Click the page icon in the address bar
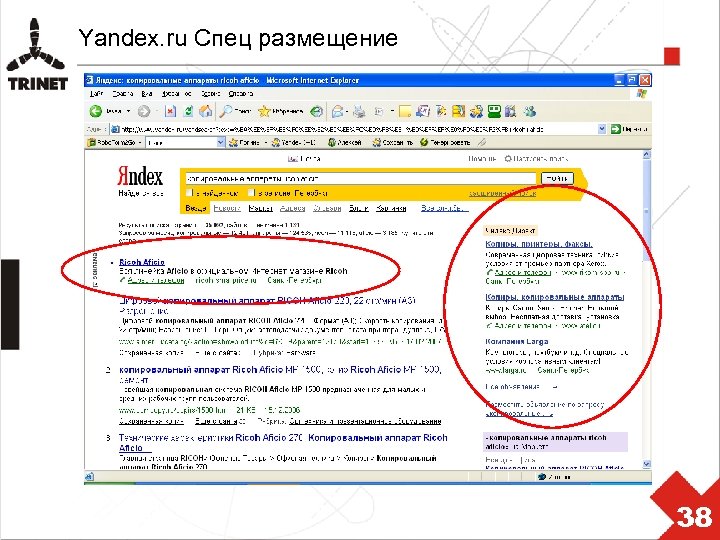The height and width of the screenshot is (540, 720). point(115,129)
